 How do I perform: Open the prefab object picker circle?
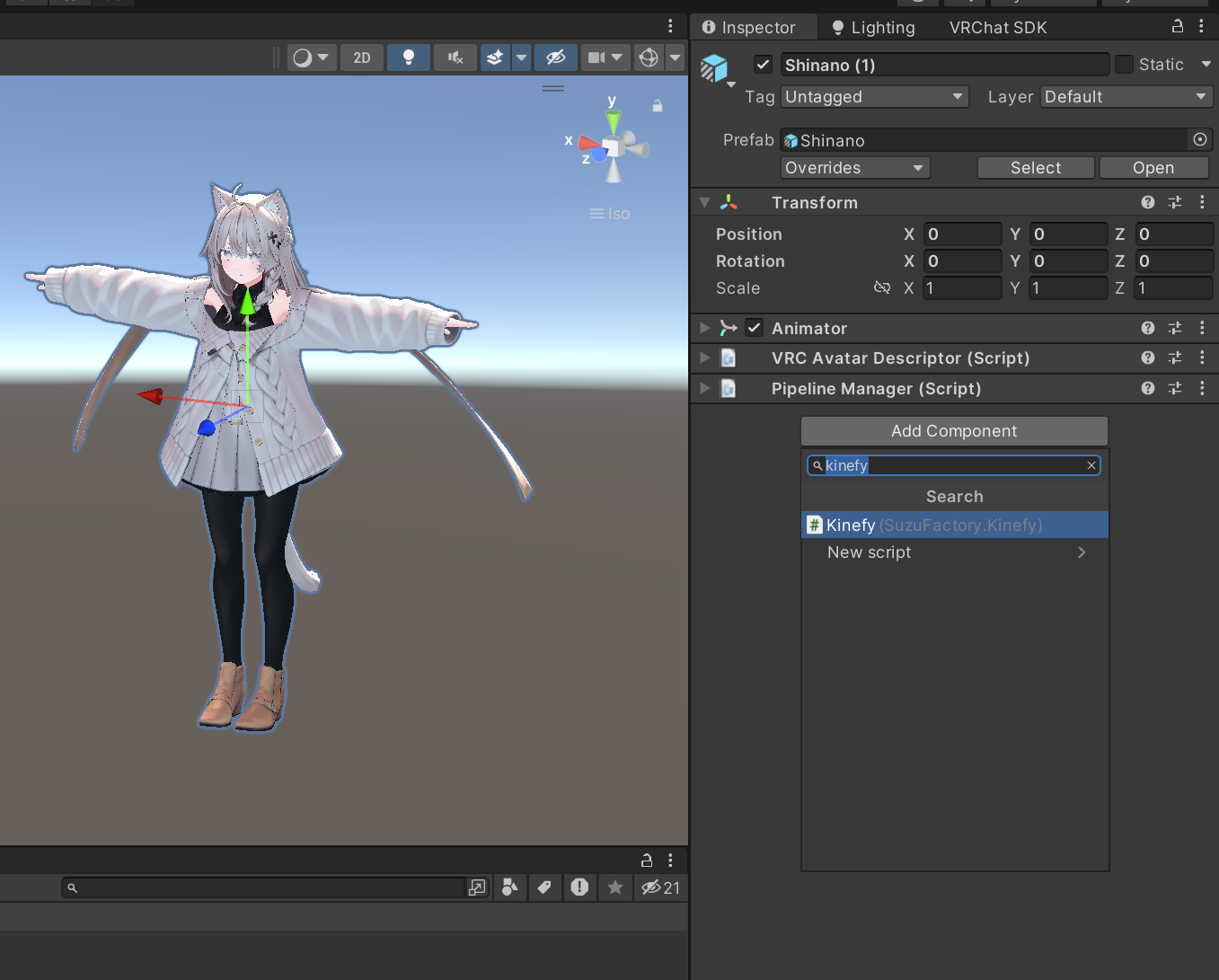pyautogui.click(x=1200, y=139)
